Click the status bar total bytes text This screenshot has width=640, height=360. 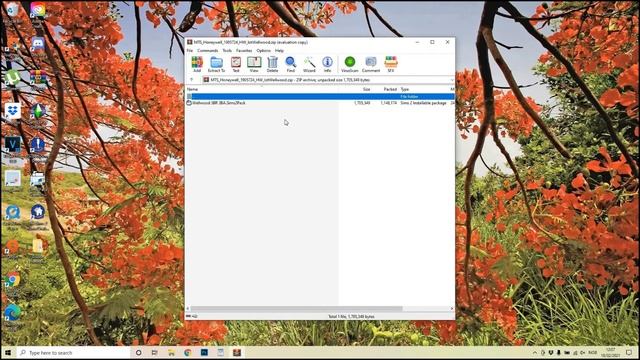[351, 316]
